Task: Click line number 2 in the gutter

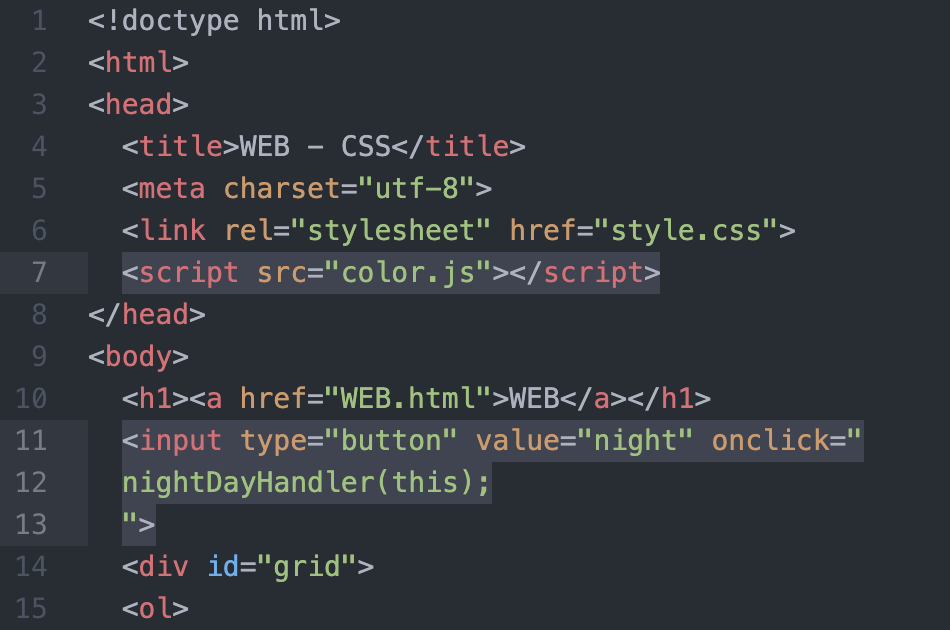Action: (39, 63)
